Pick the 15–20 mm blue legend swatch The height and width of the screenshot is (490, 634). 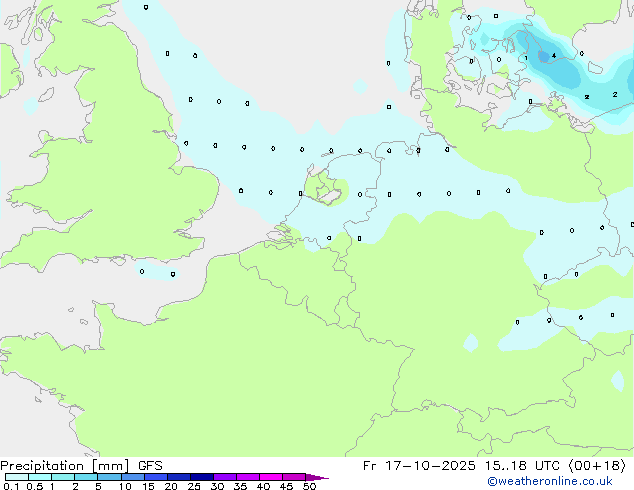pyautogui.click(x=156, y=477)
